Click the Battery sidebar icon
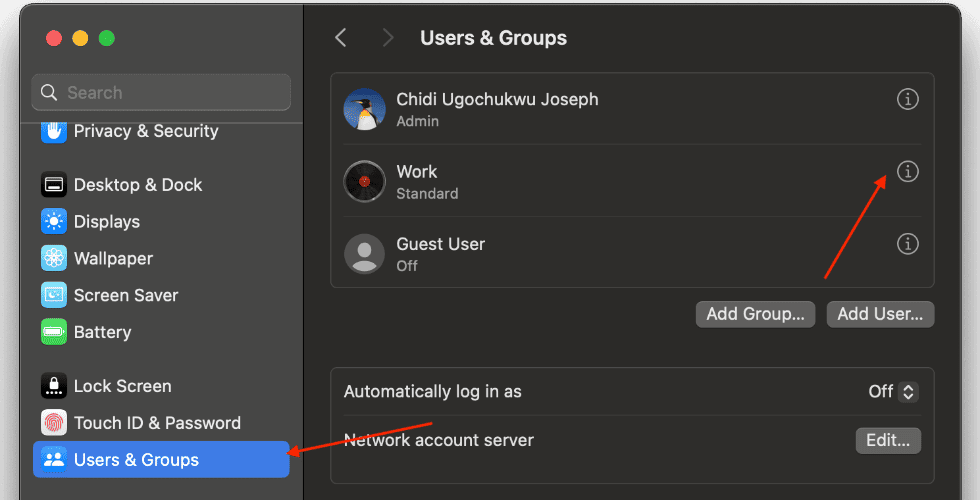The height and width of the screenshot is (500, 980). tap(54, 332)
